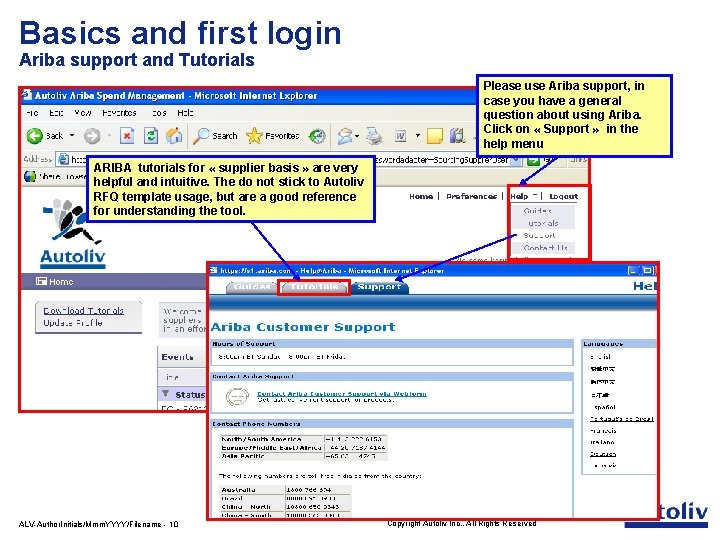Click the History clock icon

pyautogui.click(x=317, y=135)
